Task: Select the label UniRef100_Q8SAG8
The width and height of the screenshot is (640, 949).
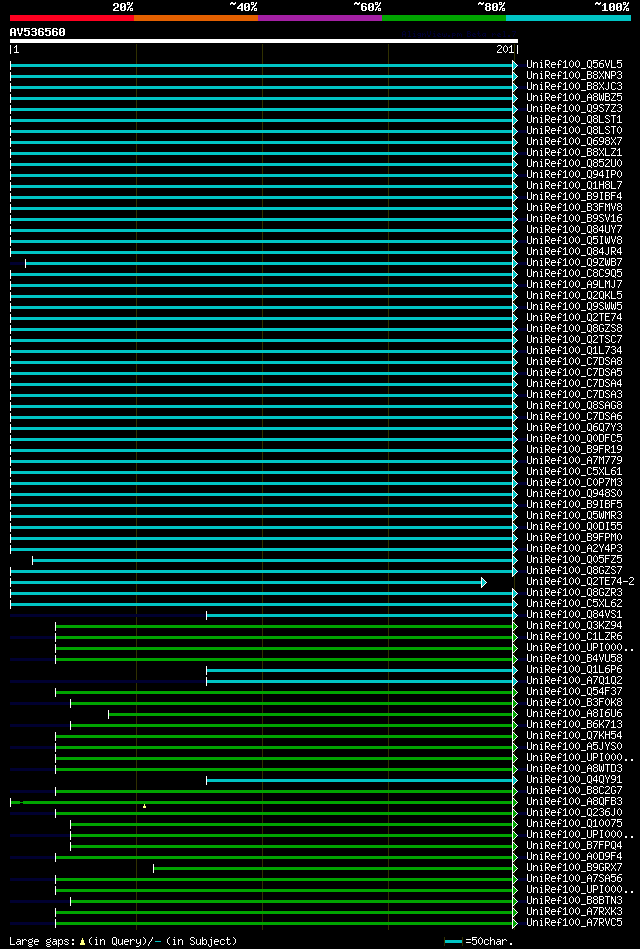Action: (x=575, y=406)
